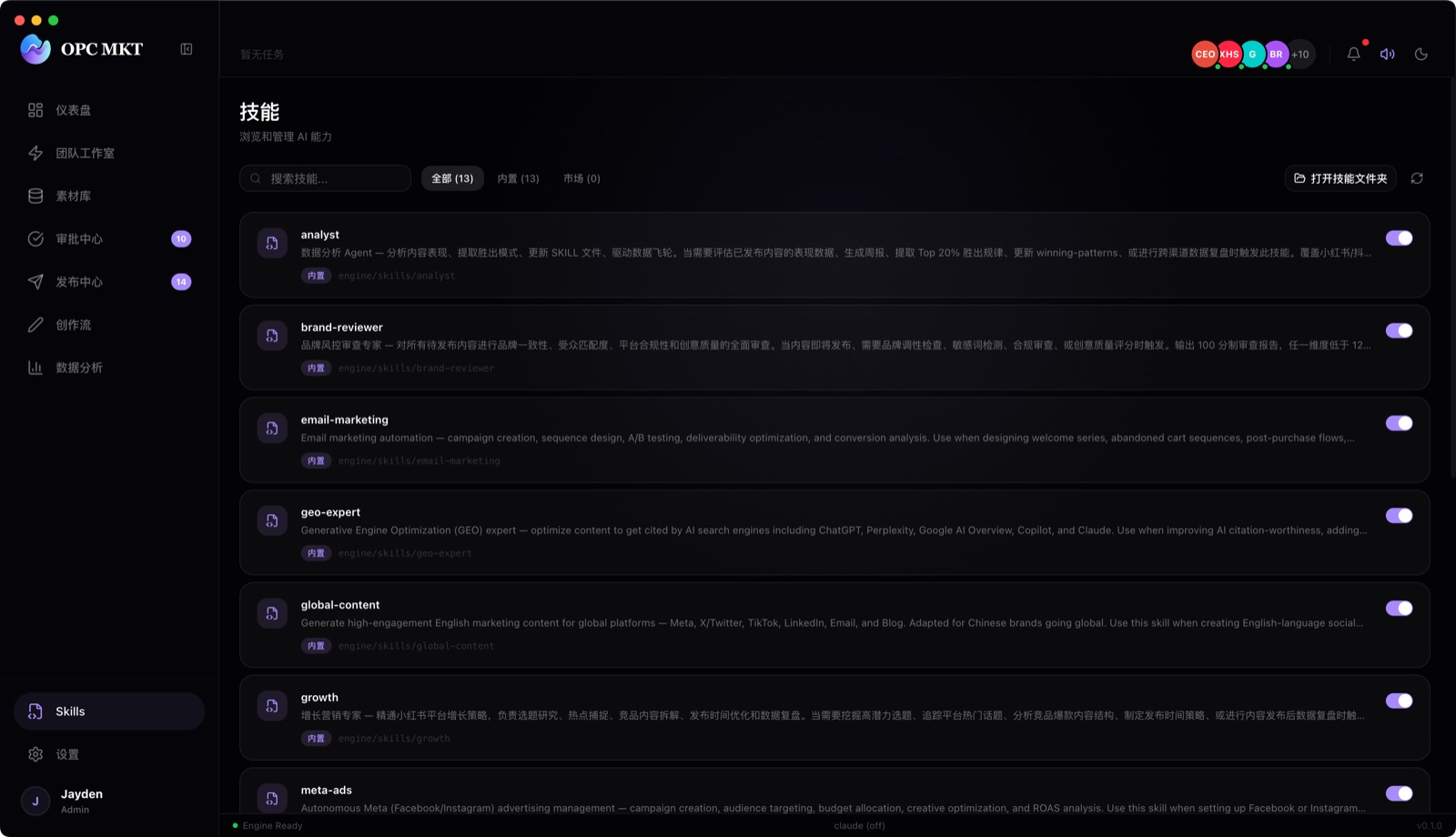This screenshot has width=1456, height=837.
Task: Open Jayden Admin user profile
Action: point(109,801)
